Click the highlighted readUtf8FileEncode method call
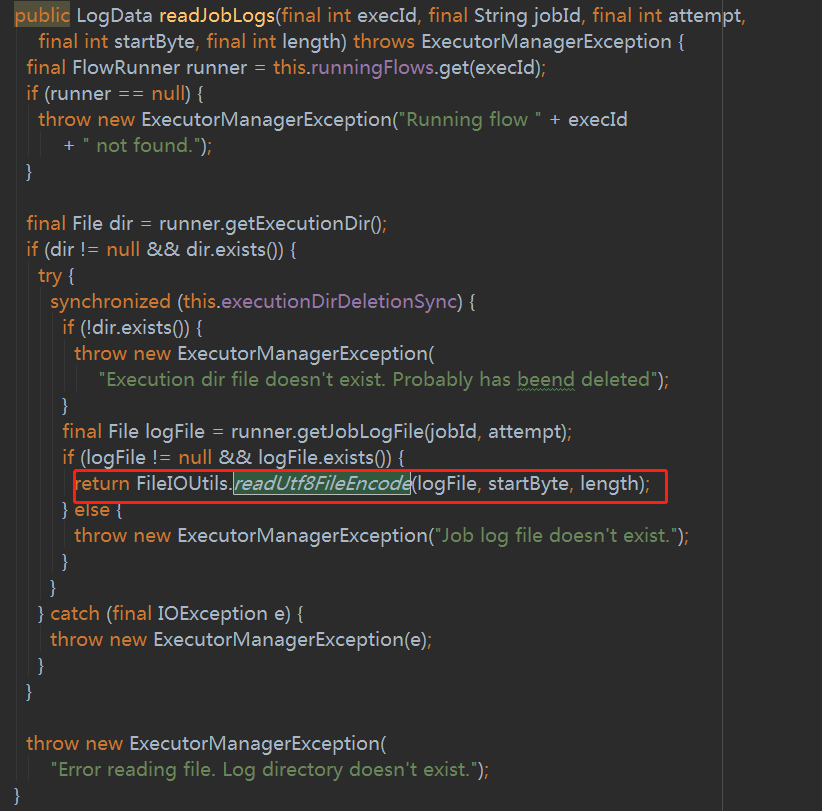The height and width of the screenshot is (811, 822). pyautogui.click(x=322, y=483)
